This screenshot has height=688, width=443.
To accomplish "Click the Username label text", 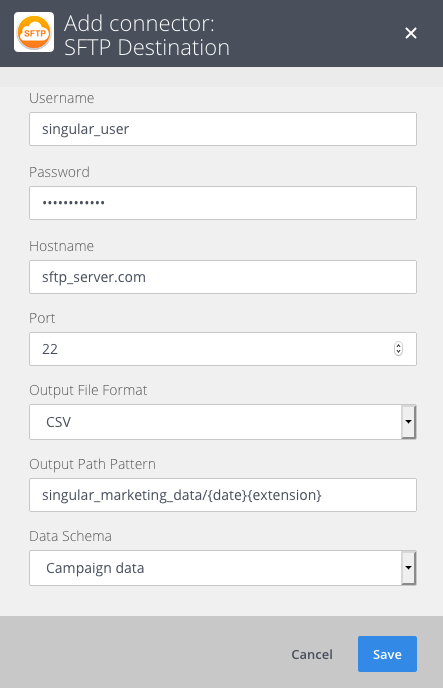I will (x=62, y=98).
